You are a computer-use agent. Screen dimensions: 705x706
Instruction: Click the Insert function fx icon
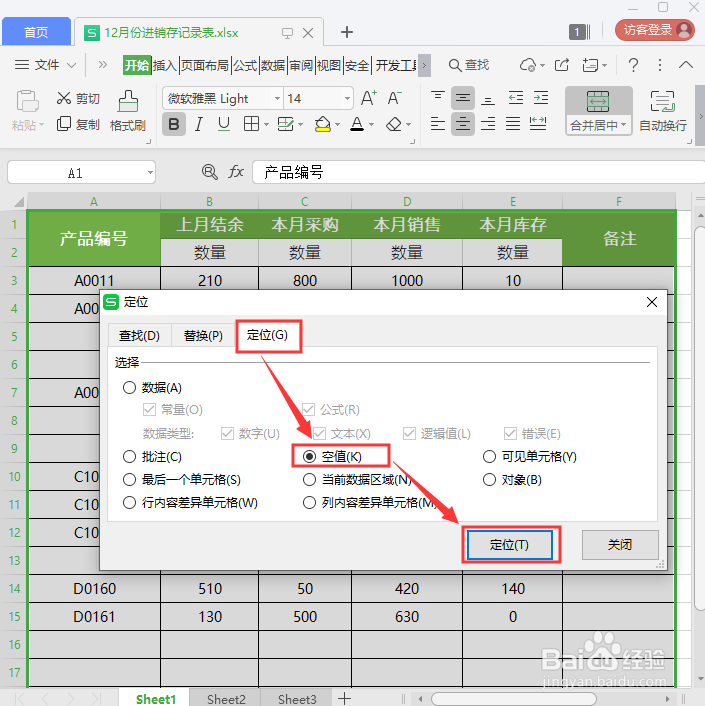click(236, 172)
